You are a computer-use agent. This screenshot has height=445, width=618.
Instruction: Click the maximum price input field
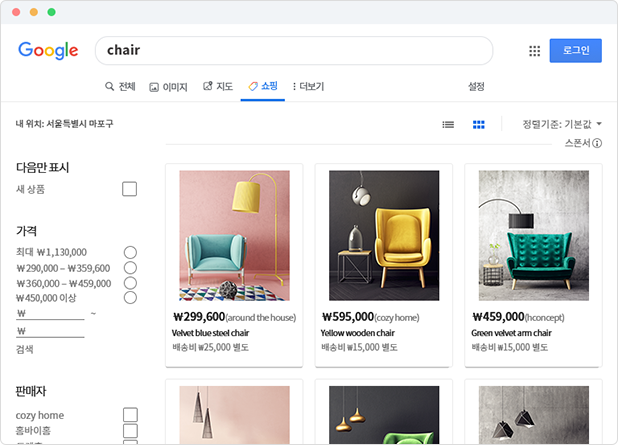click(50, 331)
